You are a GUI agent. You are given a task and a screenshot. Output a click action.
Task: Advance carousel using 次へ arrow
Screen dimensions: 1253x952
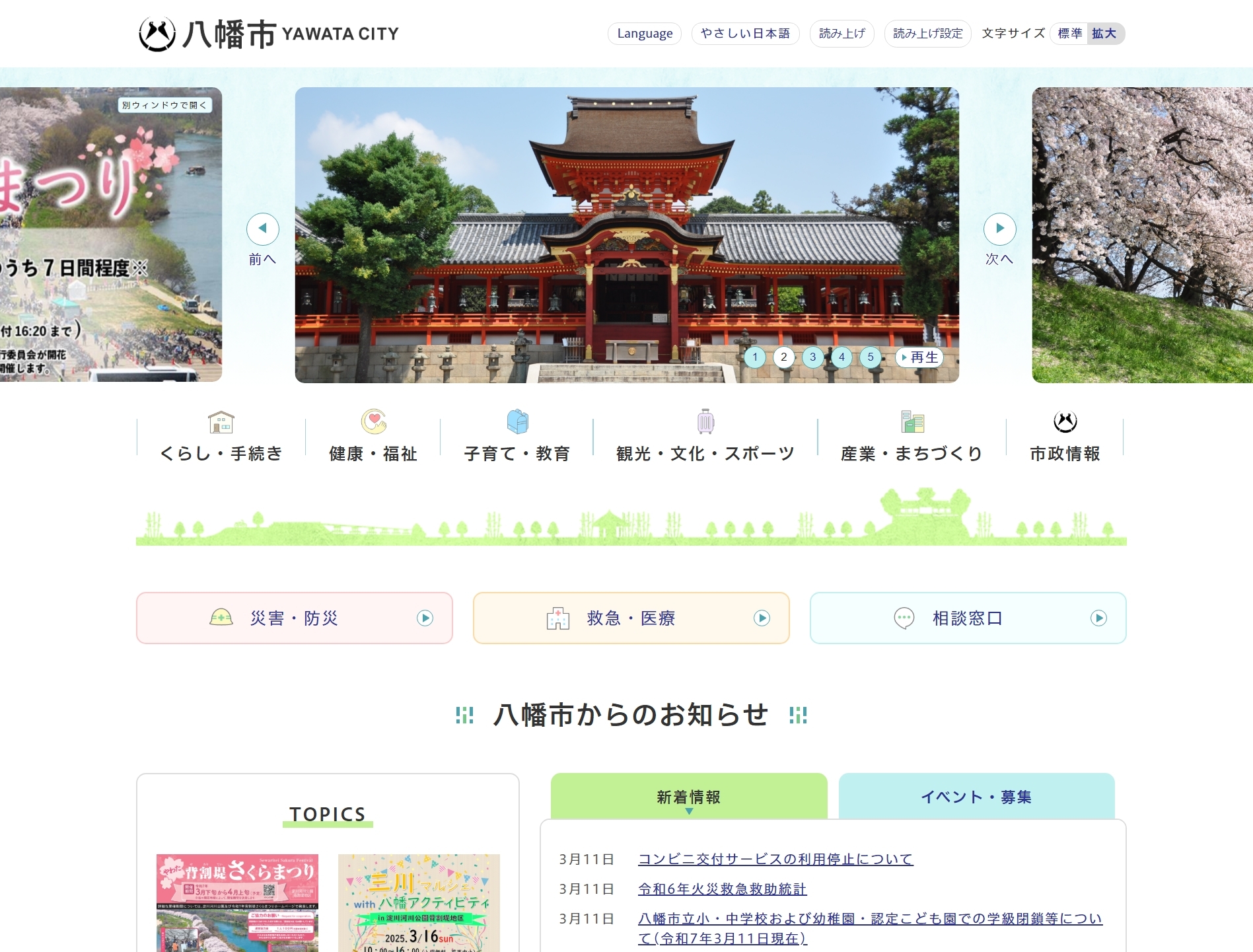click(1000, 229)
